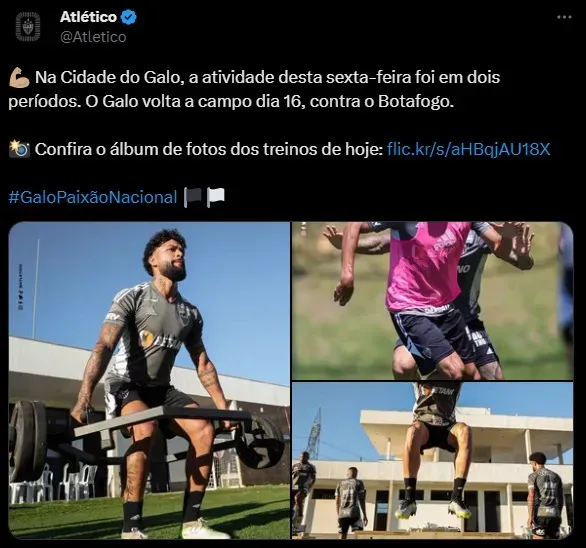The image size is (586, 548).
Task: Open the three-dot more options menu
Action: (564, 17)
